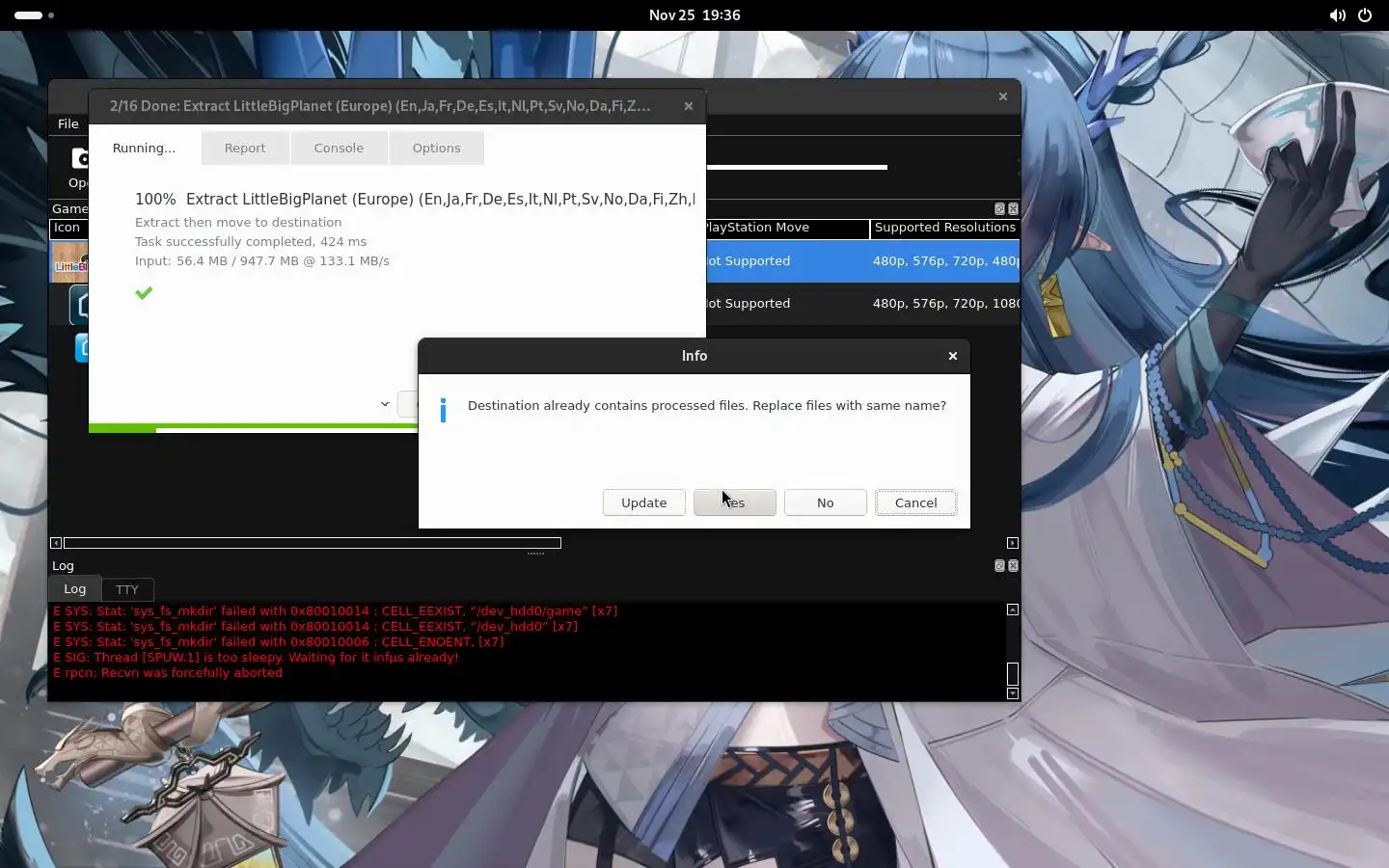Viewport: 1389px width, 868px height.
Task: Close the extraction progress window
Action: [x=689, y=106]
